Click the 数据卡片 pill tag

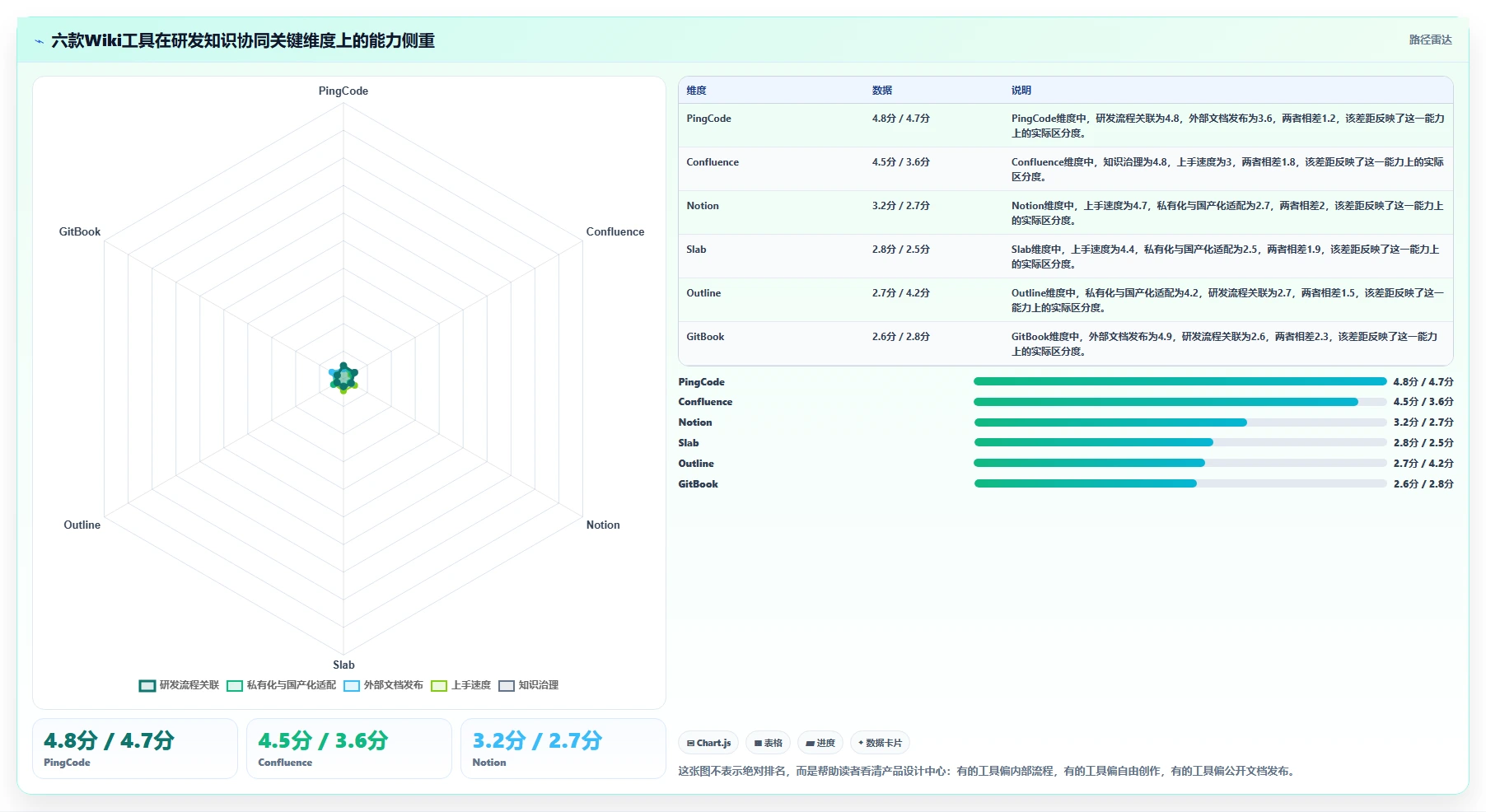[880, 743]
